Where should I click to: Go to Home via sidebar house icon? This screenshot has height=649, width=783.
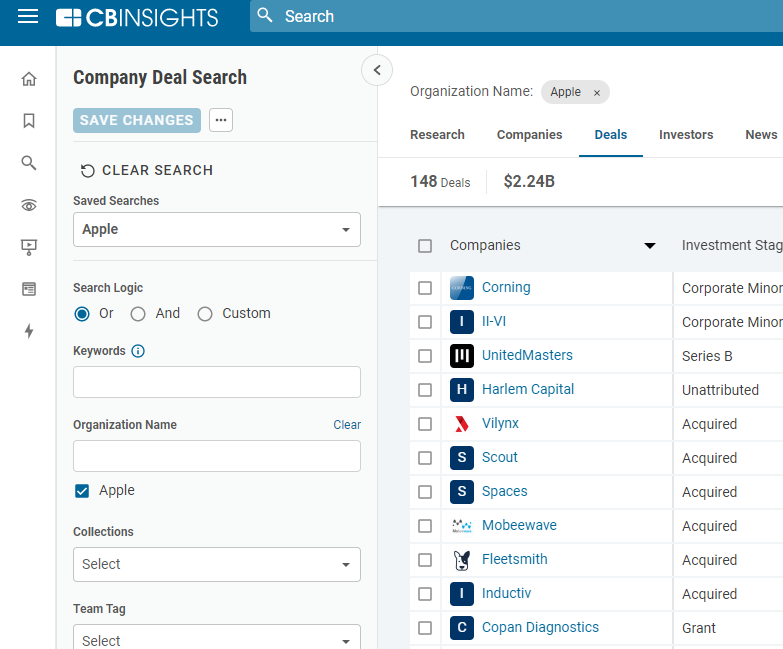point(29,79)
